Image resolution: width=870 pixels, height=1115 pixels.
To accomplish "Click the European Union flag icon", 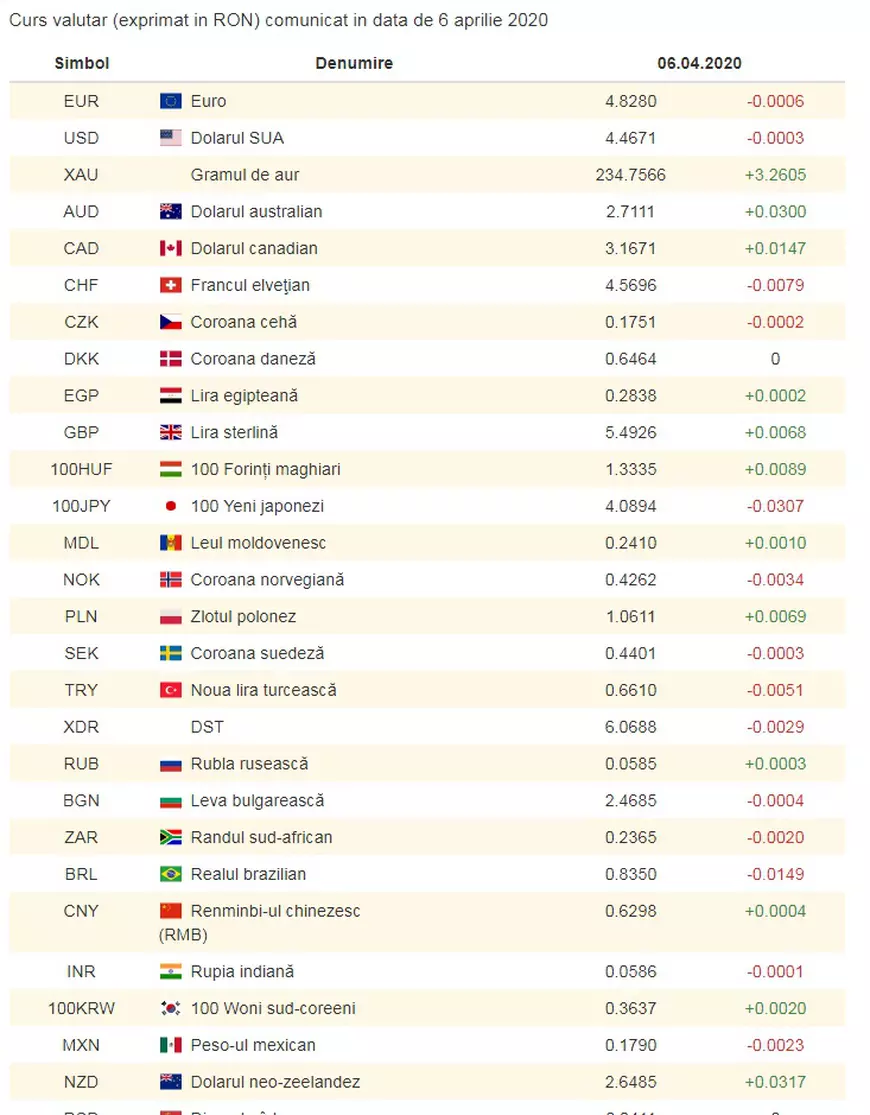I will coord(170,101).
